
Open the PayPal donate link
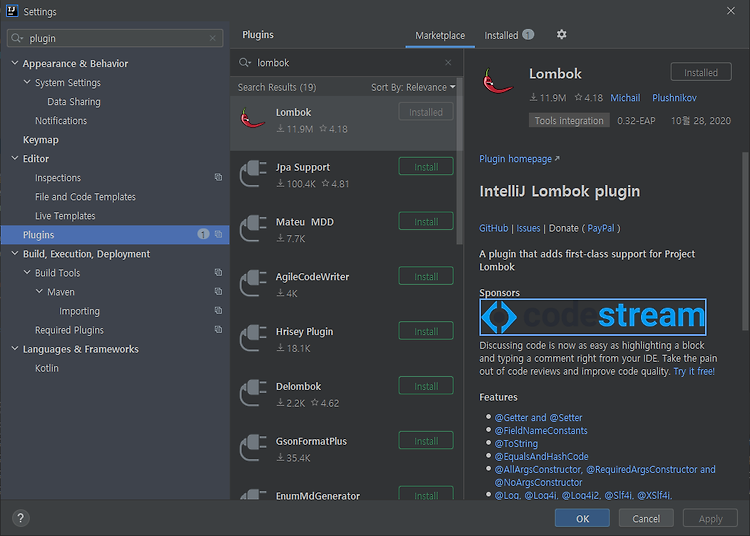601,228
